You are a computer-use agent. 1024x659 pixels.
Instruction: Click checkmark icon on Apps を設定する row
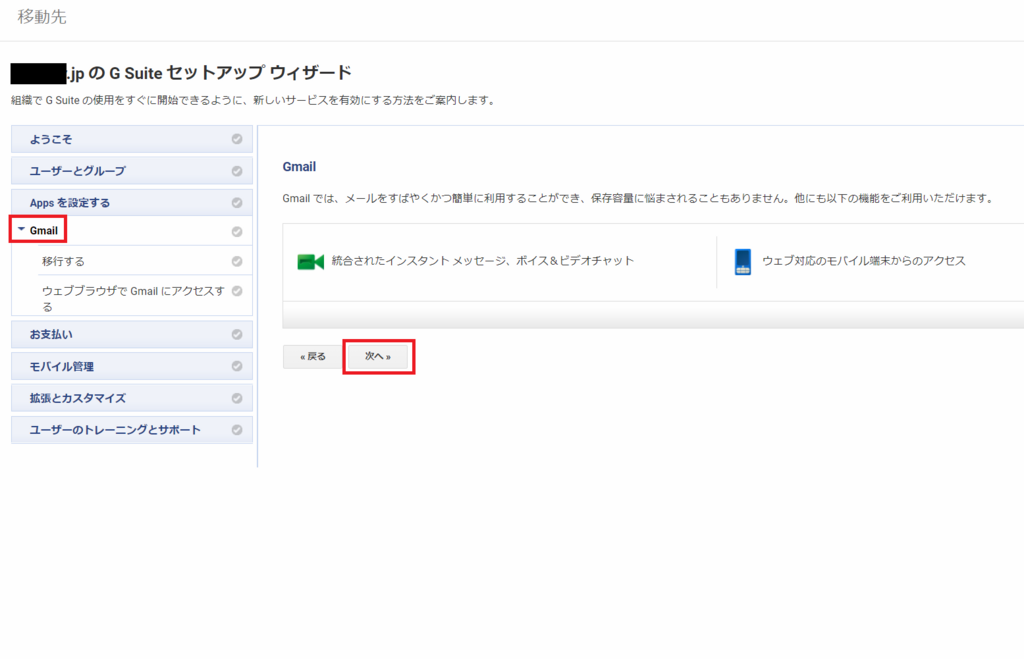(x=237, y=202)
